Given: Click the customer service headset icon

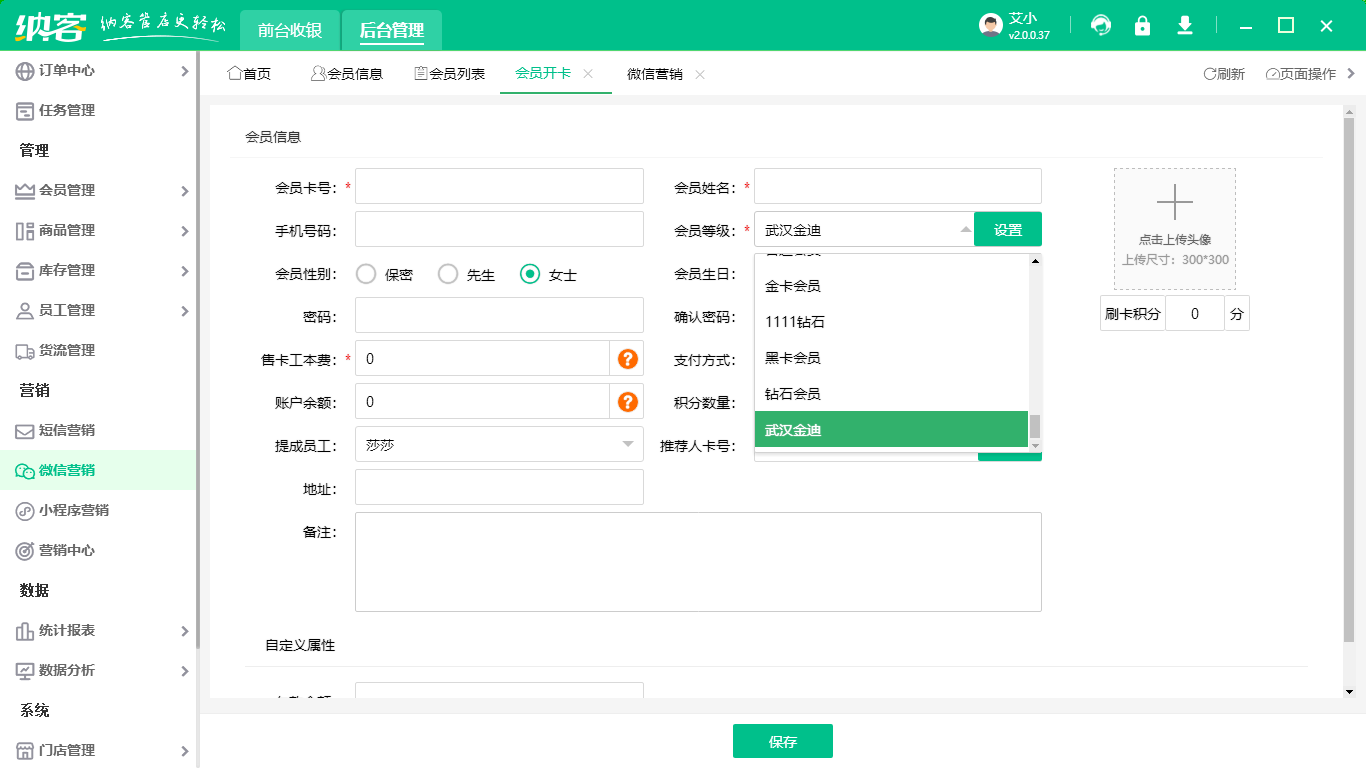Looking at the screenshot, I should (x=1101, y=25).
